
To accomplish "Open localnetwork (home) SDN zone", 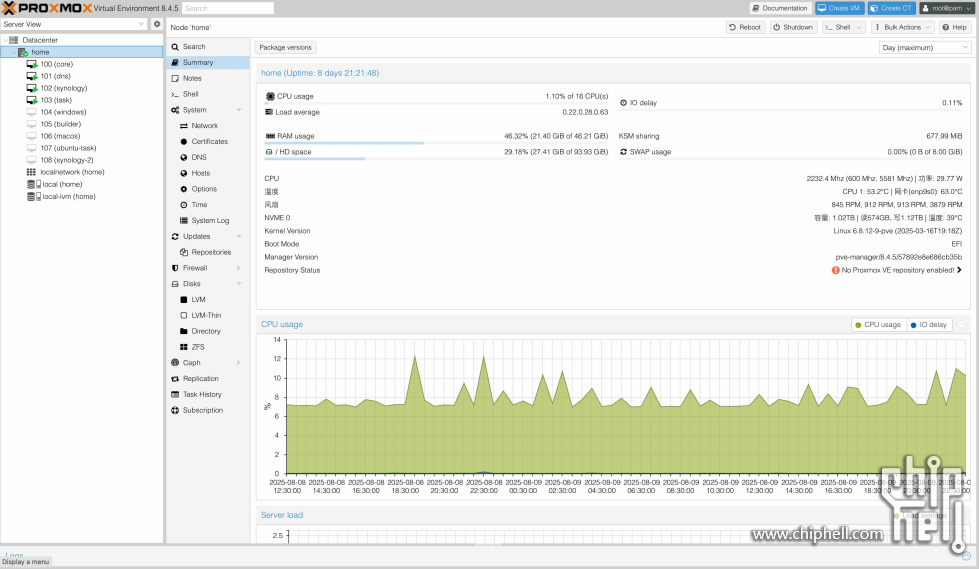I will [x=72, y=172].
